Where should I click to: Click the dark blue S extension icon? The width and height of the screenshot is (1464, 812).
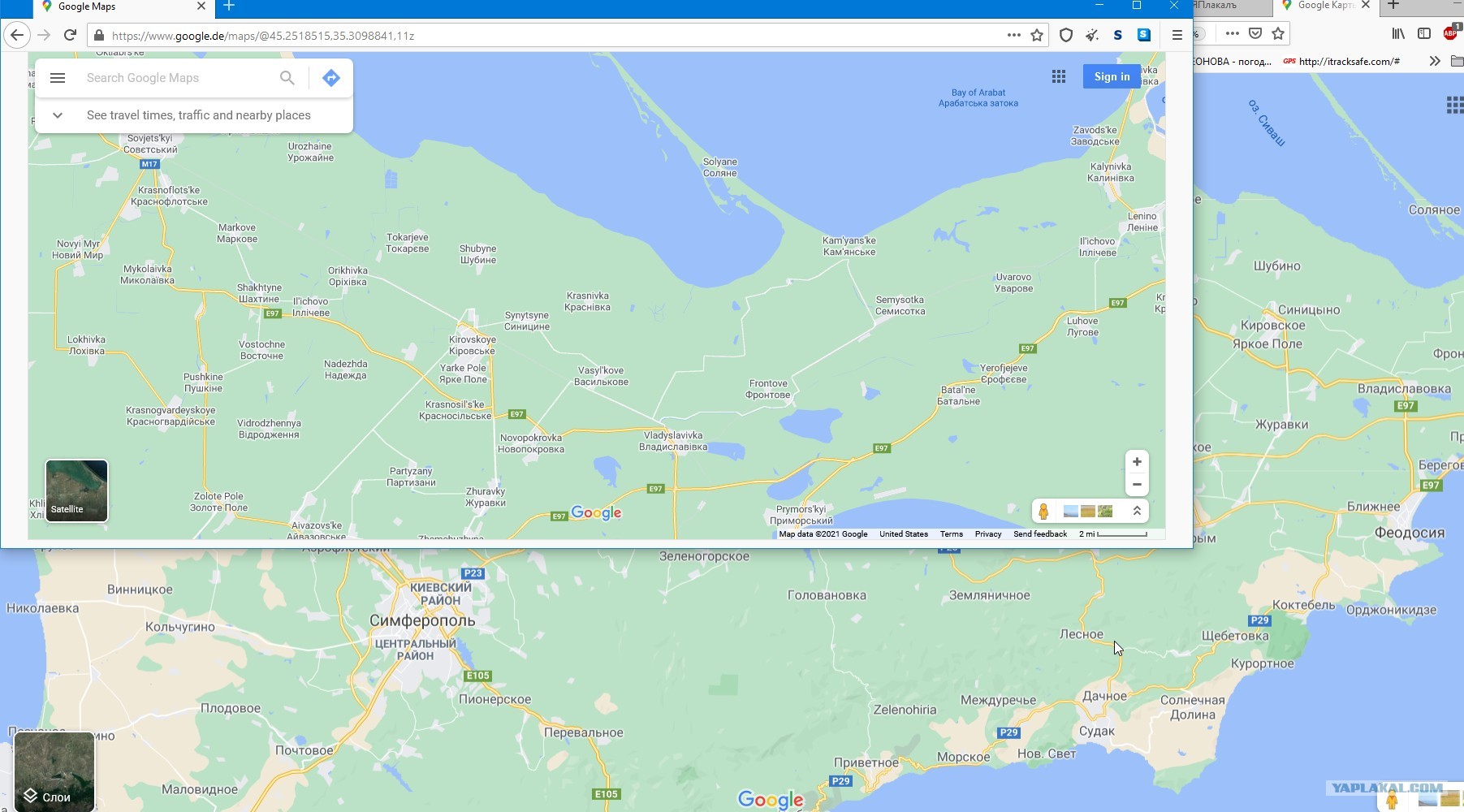[1118, 35]
